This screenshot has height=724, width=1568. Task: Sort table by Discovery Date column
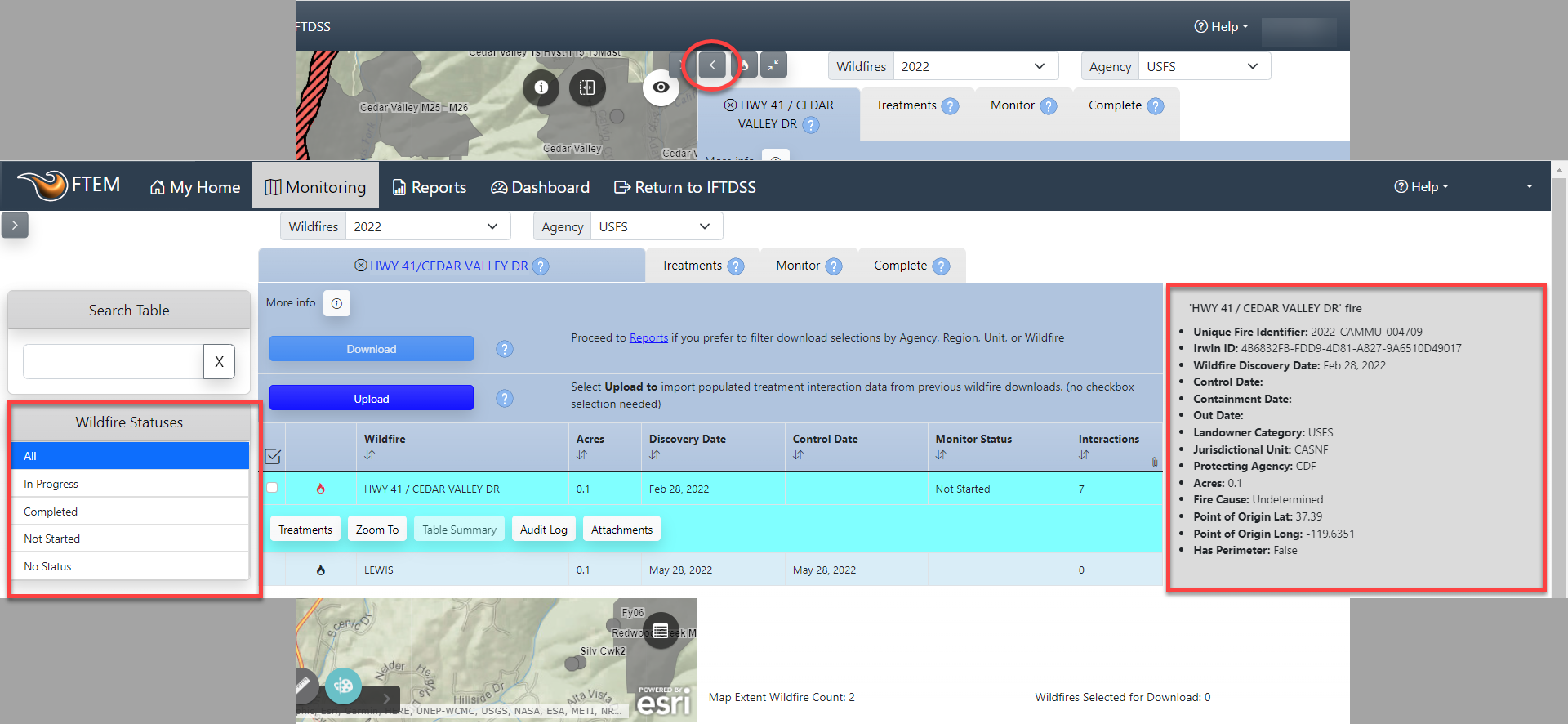tap(655, 455)
